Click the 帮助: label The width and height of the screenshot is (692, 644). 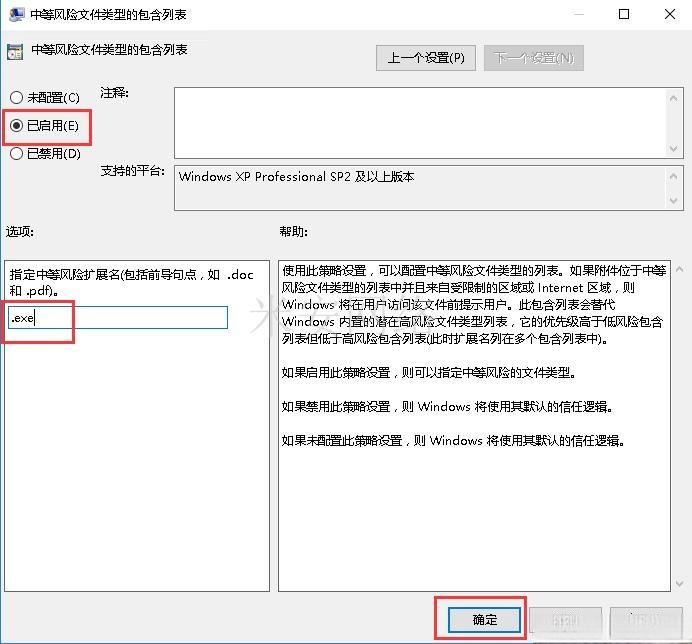(293, 232)
